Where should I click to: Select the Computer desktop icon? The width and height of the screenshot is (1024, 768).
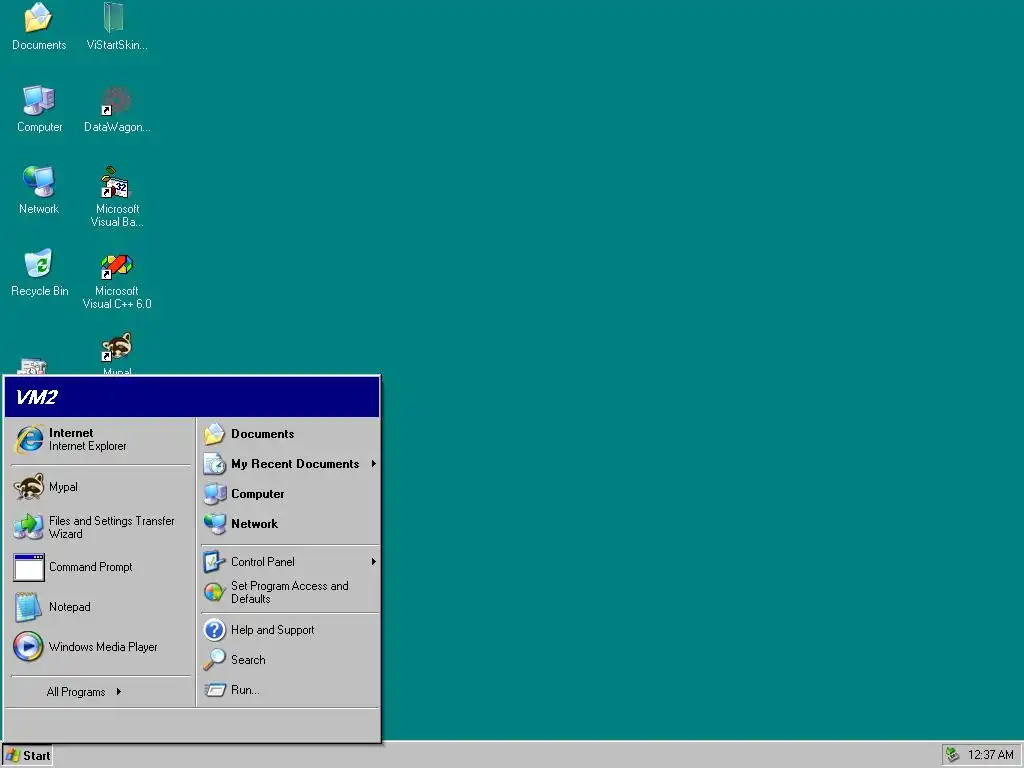click(x=39, y=109)
